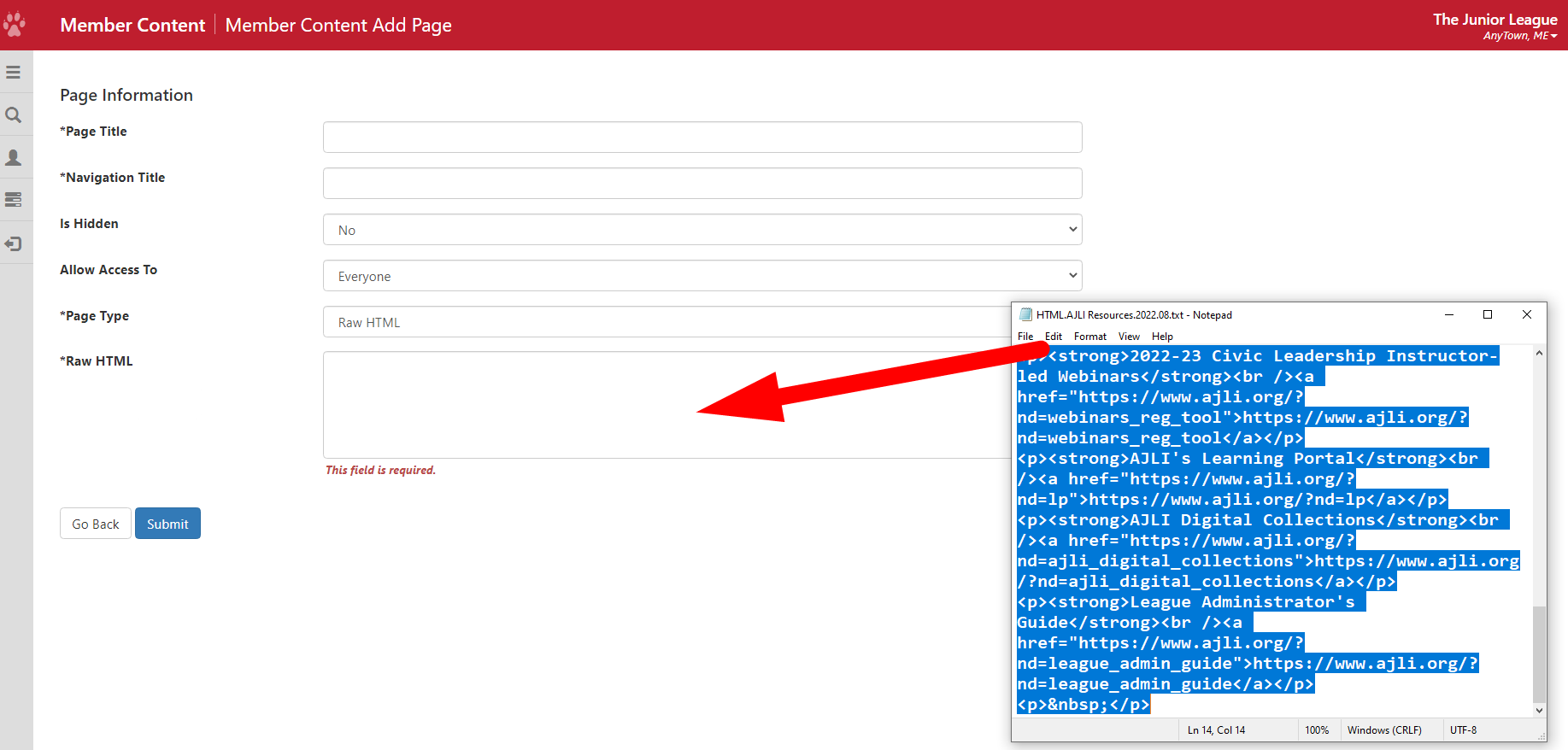The width and height of the screenshot is (1568, 750).
Task: Open the hamburger menu in the sidebar
Action: coord(13,73)
